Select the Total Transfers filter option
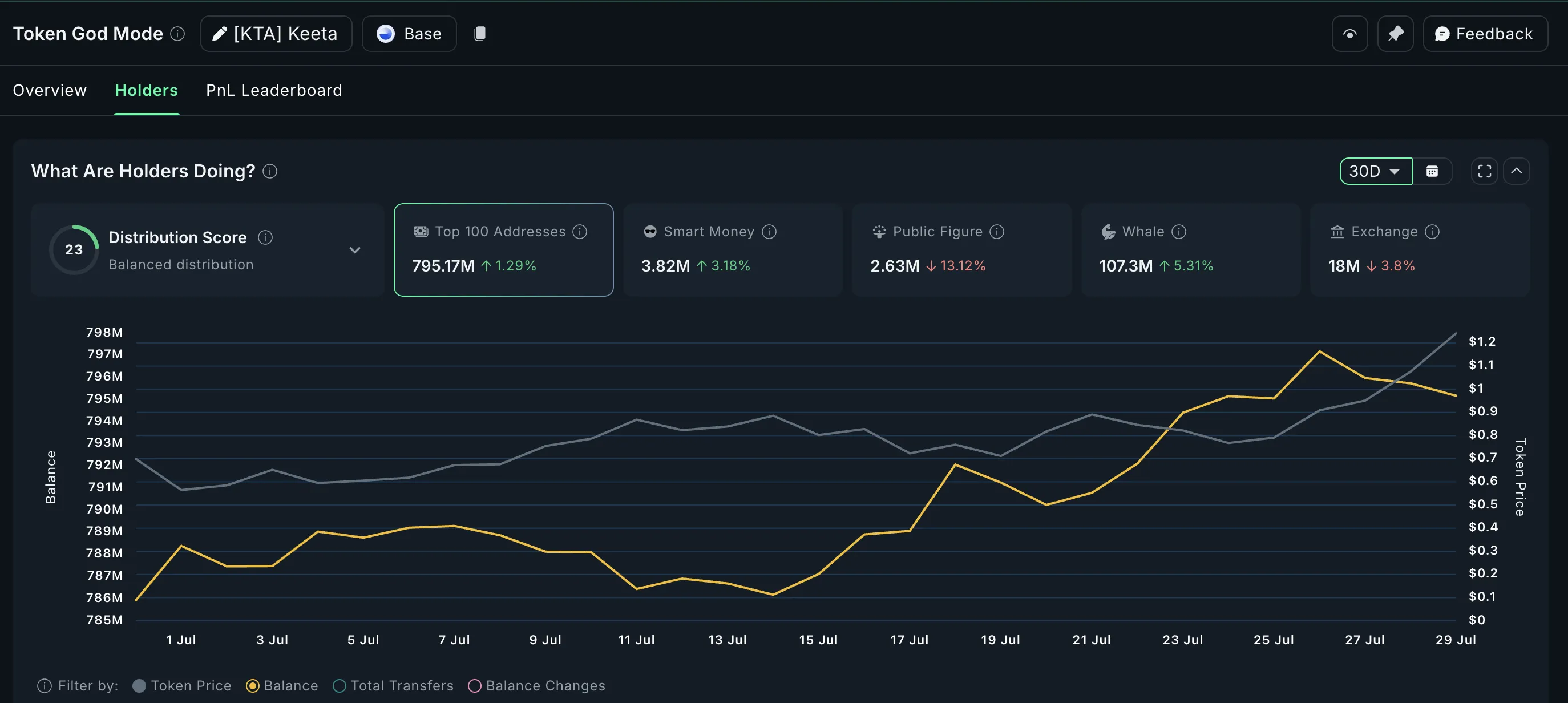This screenshot has width=1568, height=703. [340, 686]
